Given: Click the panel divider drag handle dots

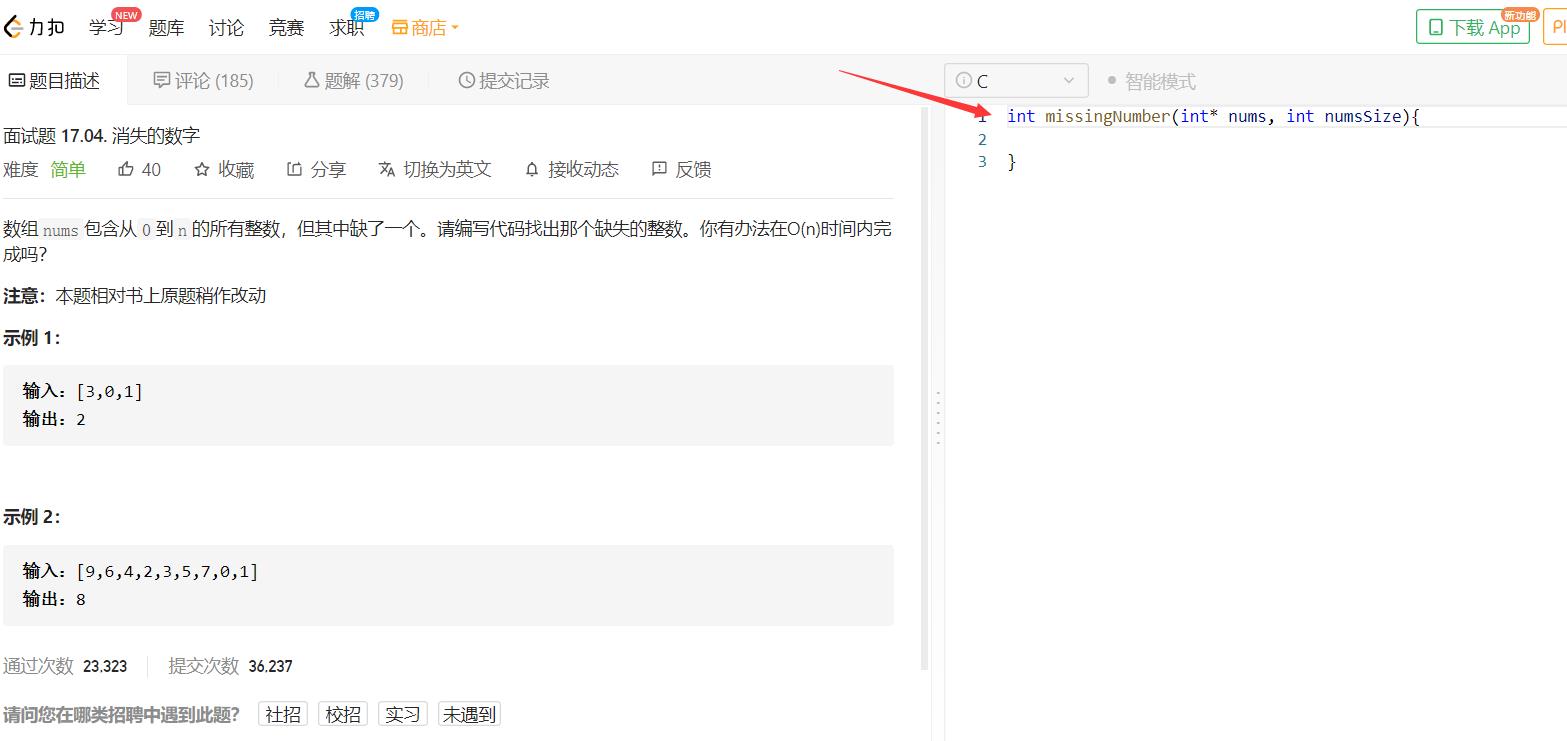Looking at the screenshot, I should pos(938,418).
